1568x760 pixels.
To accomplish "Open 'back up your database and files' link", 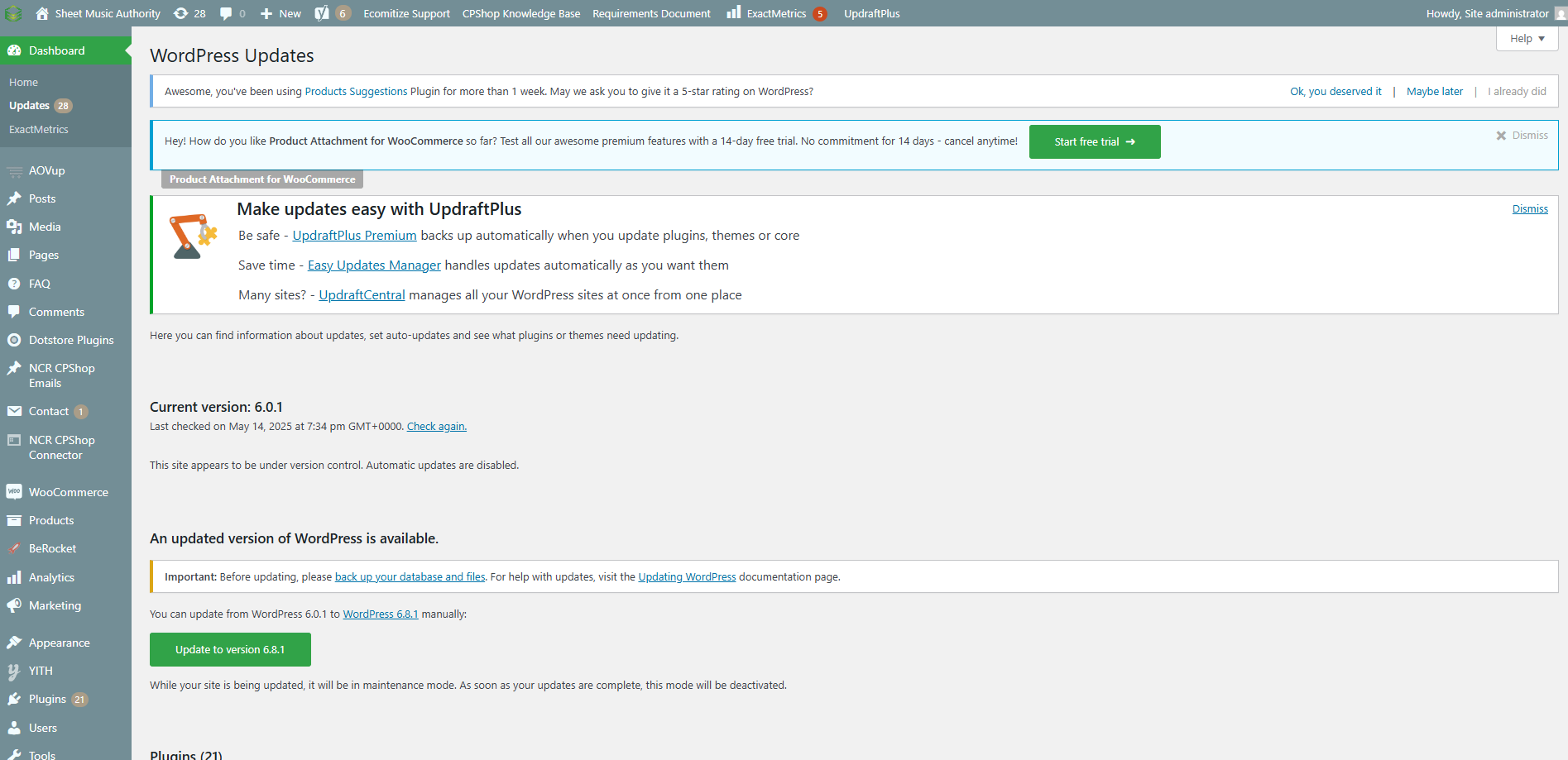I will pos(410,577).
